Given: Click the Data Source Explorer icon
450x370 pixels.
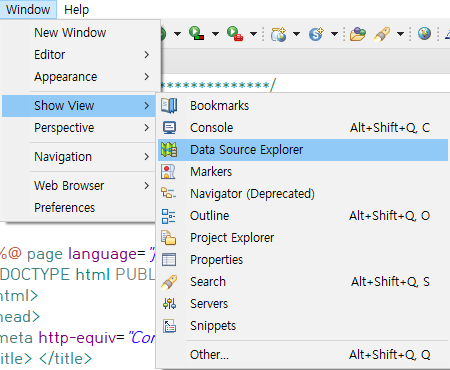Looking at the screenshot, I should click(169, 150).
